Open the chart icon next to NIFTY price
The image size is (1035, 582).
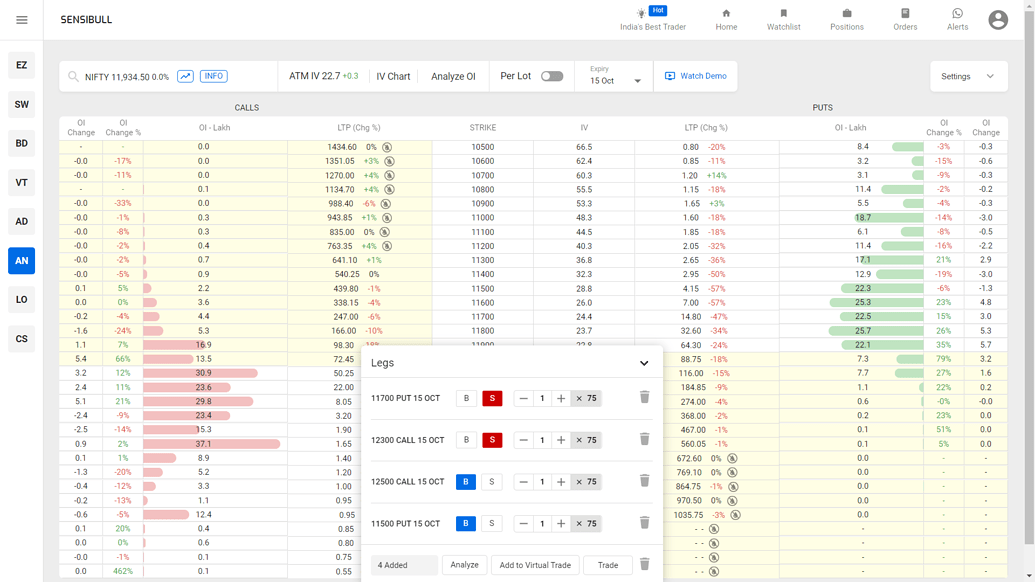click(x=184, y=76)
